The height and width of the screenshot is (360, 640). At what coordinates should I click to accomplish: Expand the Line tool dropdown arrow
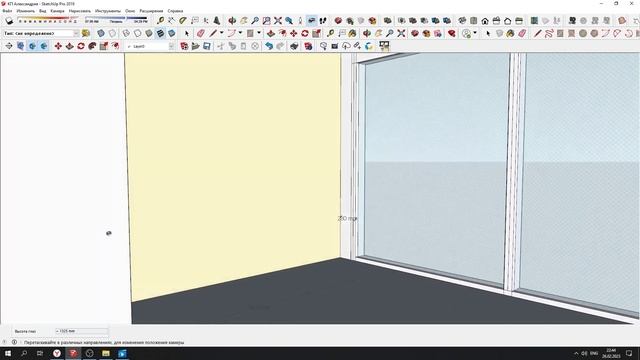click(x=222, y=33)
